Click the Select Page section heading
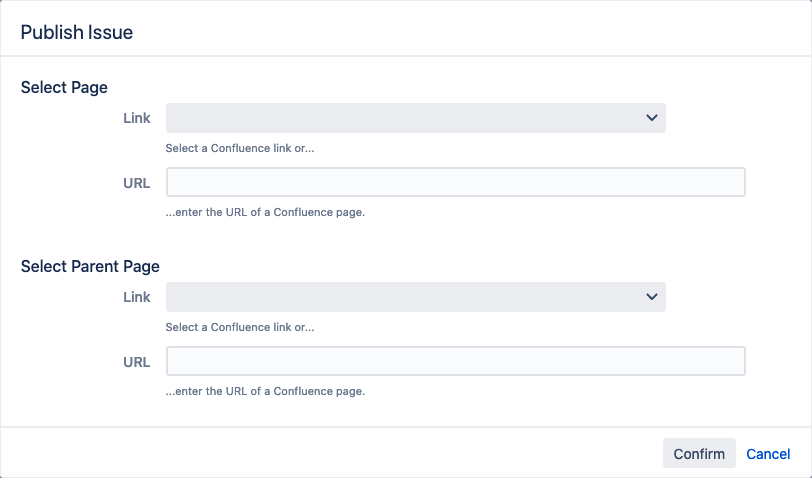The image size is (812, 478). [x=64, y=87]
